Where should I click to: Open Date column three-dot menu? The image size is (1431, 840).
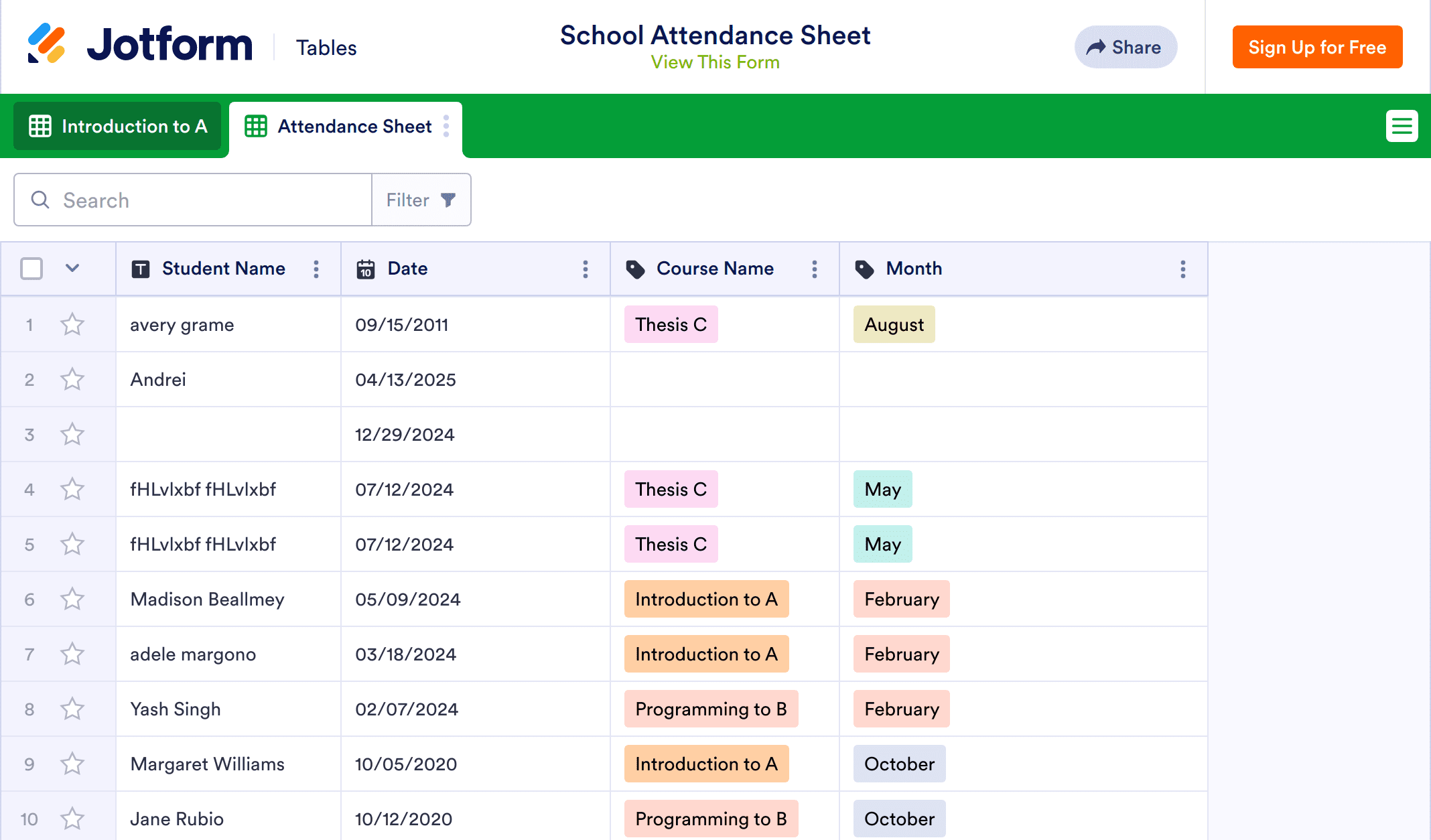pyautogui.click(x=586, y=269)
